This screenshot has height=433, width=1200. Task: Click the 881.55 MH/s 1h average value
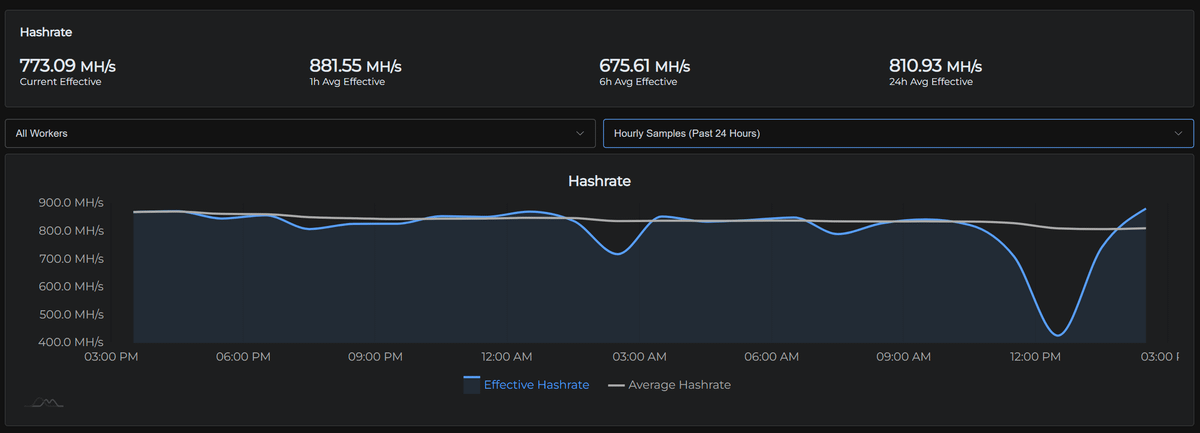356,67
